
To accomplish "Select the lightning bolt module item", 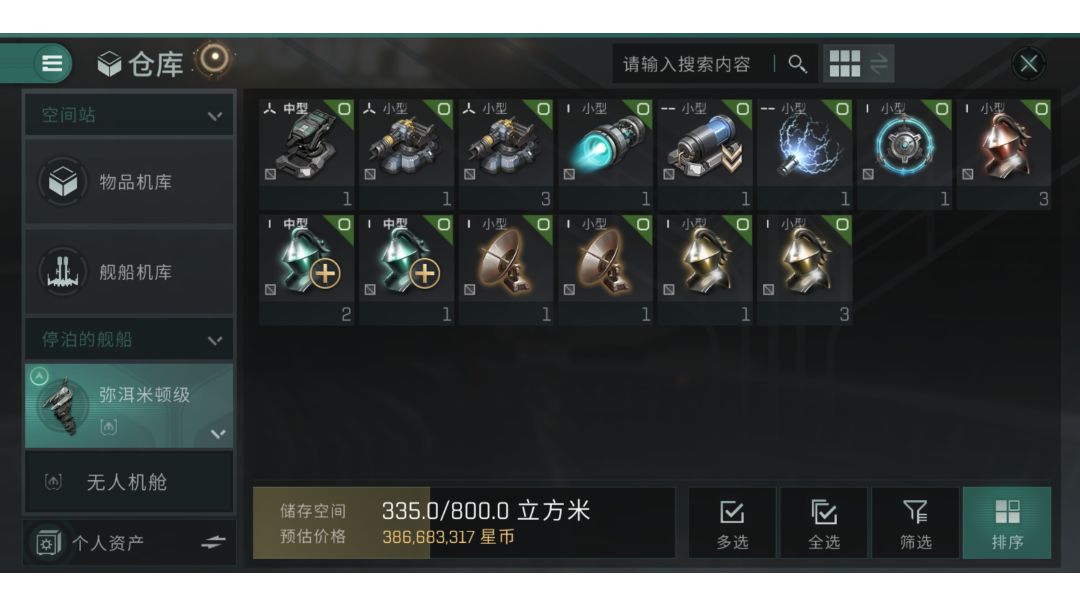I will (804, 154).
